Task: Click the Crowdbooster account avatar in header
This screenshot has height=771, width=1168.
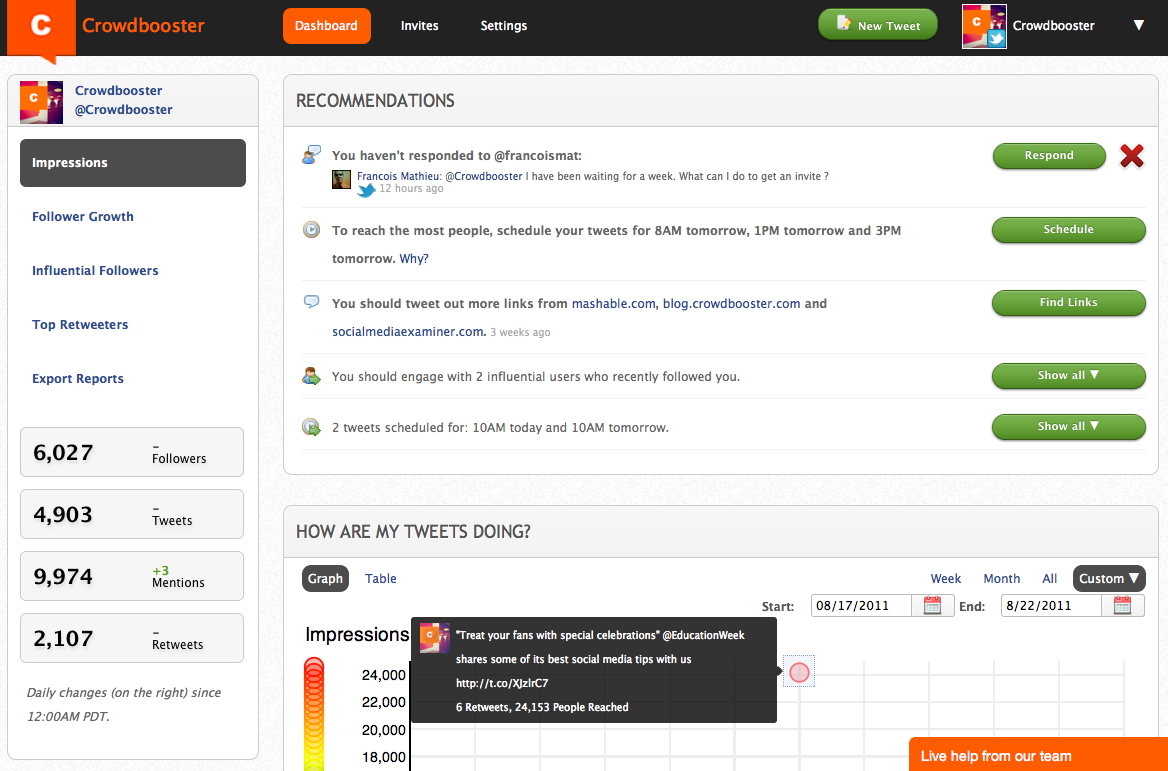Action: [x=984, y=26]
